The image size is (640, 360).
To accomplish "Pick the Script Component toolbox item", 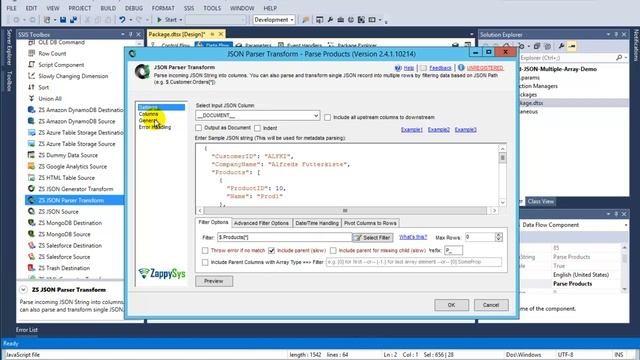I will point(61,65).
